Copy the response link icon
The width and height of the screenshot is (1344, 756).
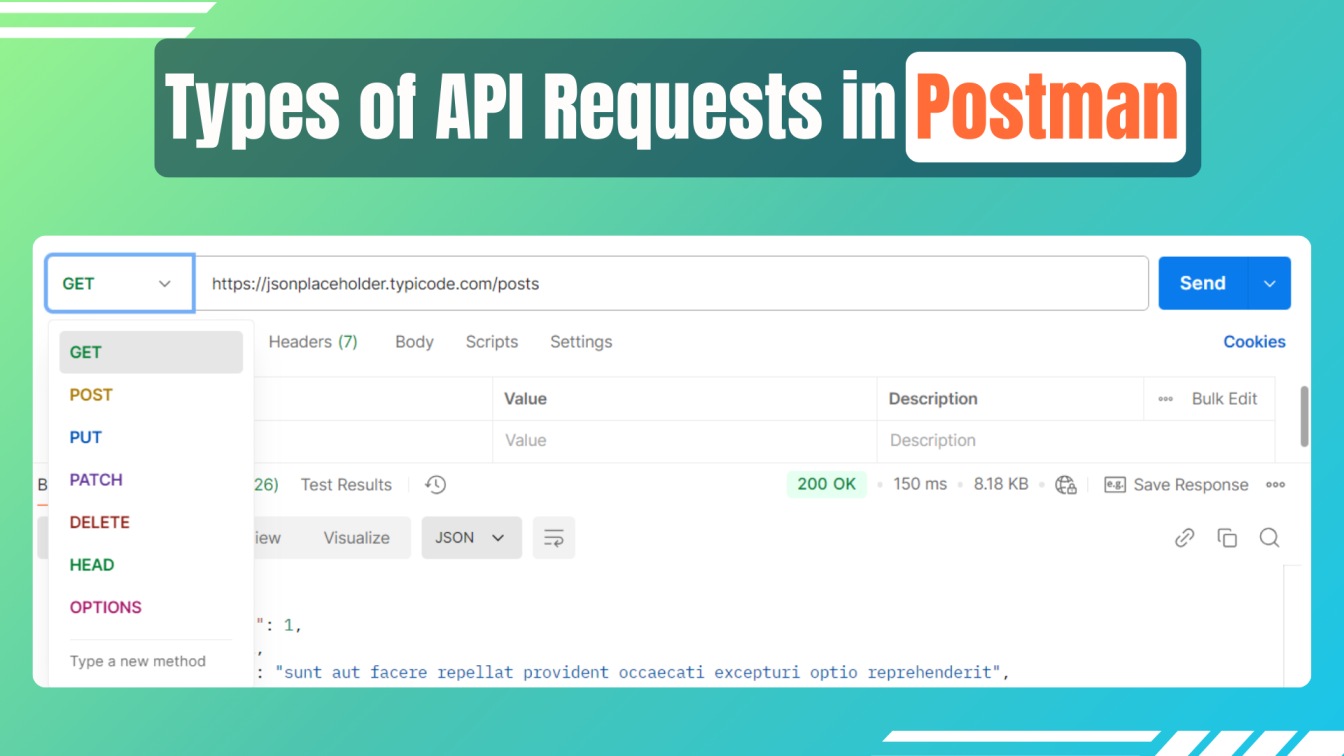pos(1184,538)
